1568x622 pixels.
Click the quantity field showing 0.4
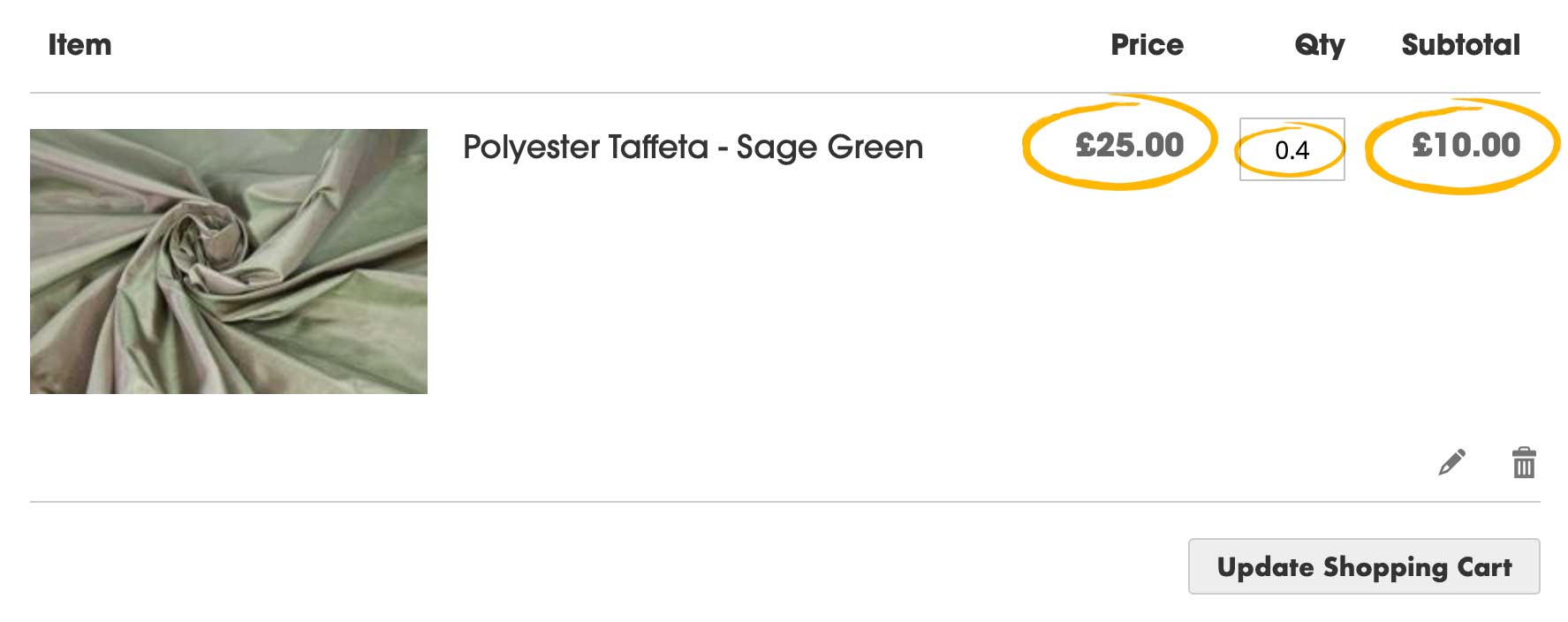pos(1292,149)
